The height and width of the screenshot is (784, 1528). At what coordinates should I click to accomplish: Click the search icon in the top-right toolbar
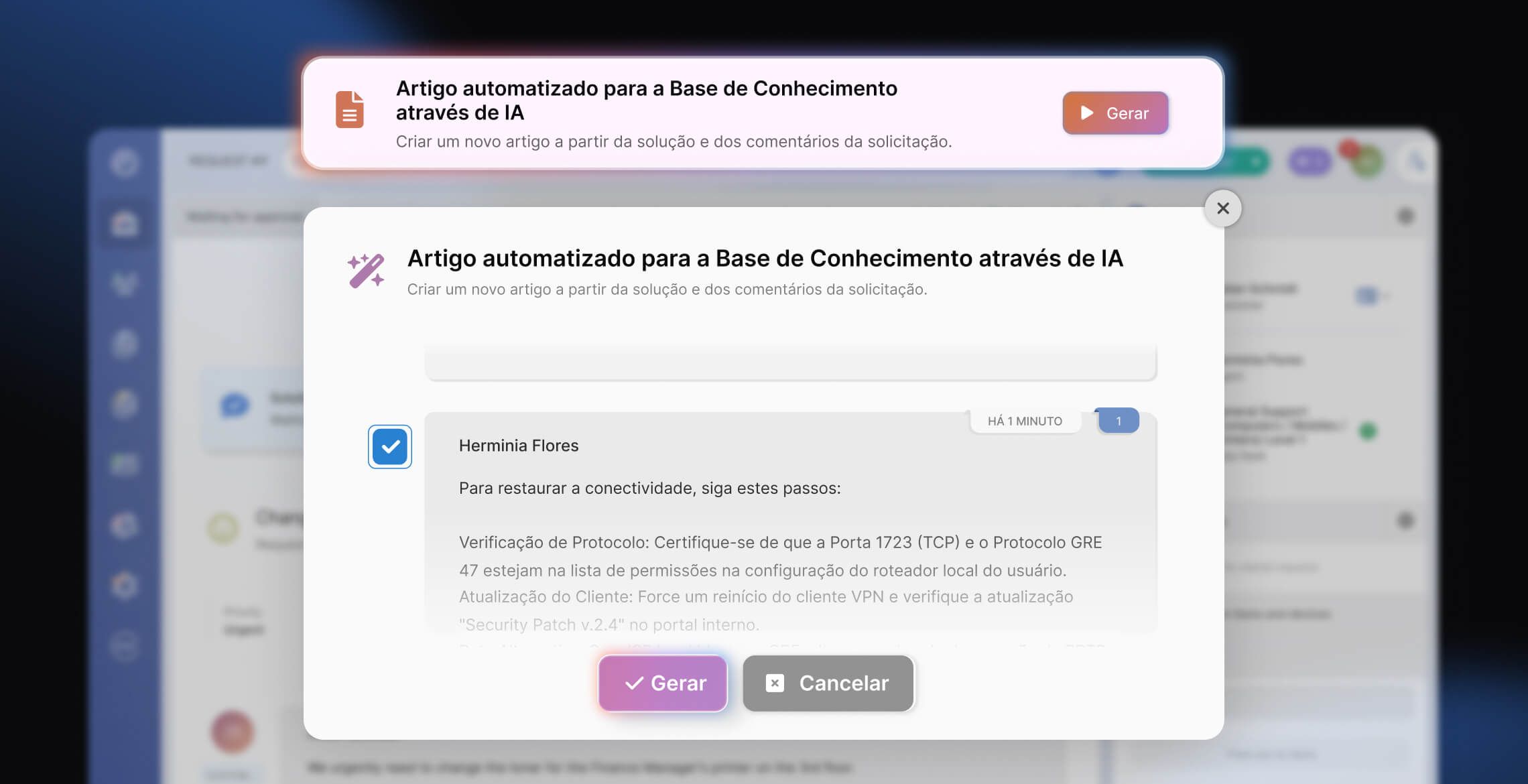click(x=1416, y=161)
